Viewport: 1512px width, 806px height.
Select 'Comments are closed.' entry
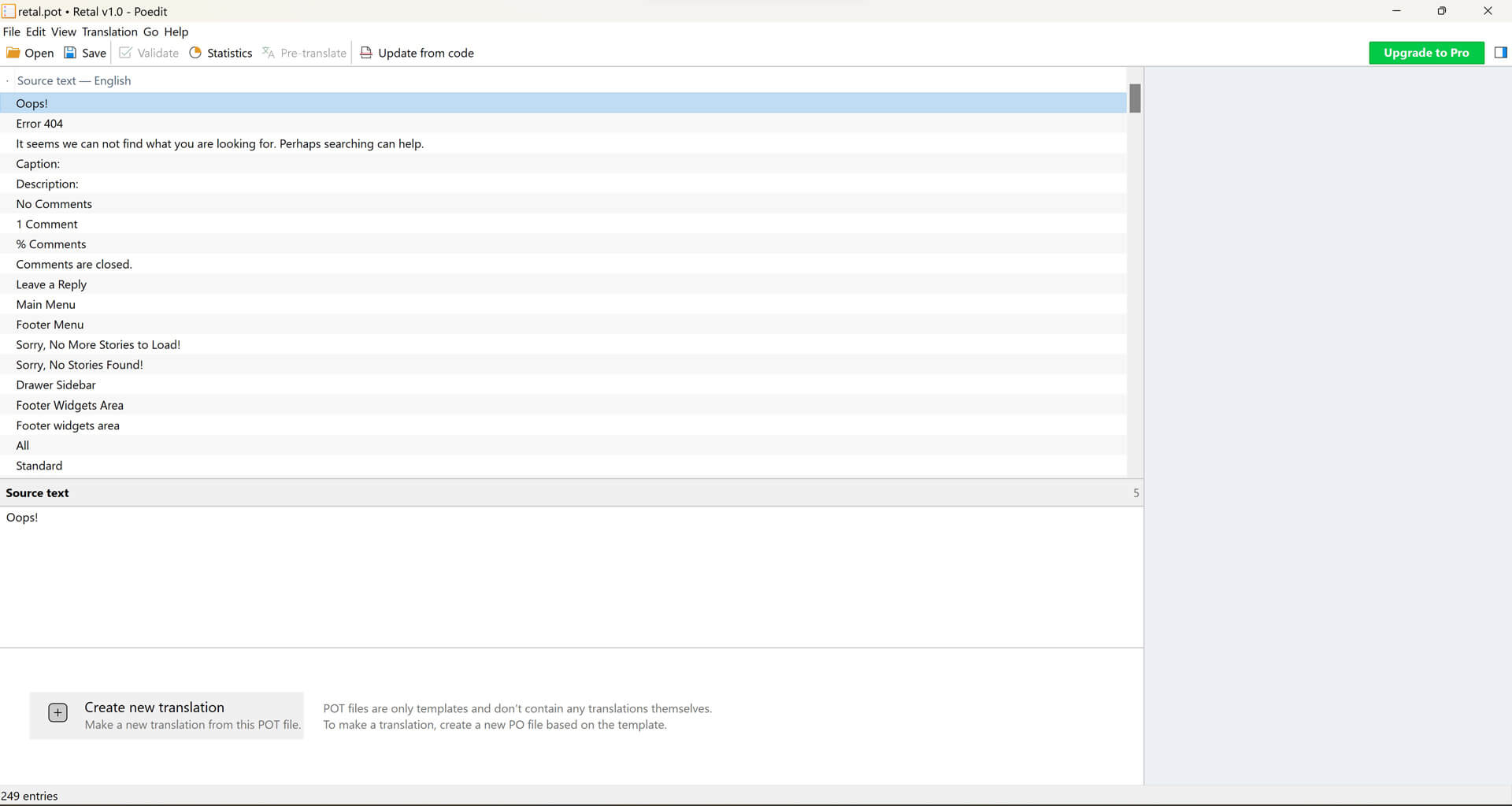click(563, 264)
